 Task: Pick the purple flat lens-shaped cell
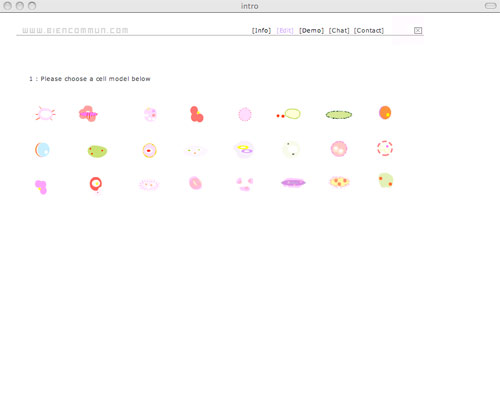pyautogui.click(x=293, y=183)
